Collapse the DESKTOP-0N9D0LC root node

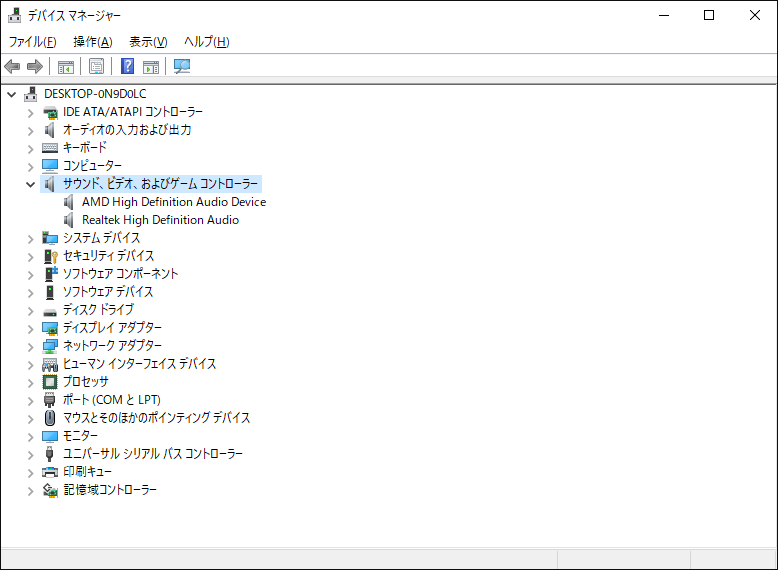click(12, 94)
